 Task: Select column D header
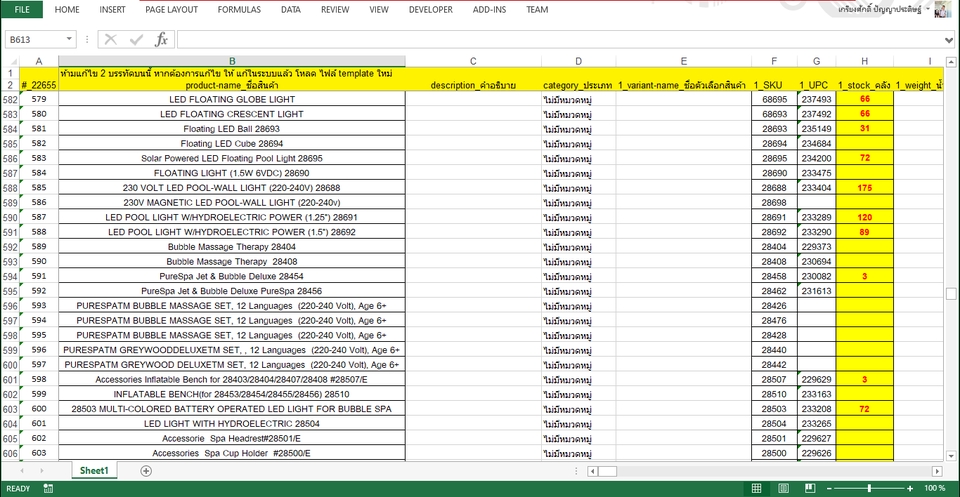(x=579, y=61)
